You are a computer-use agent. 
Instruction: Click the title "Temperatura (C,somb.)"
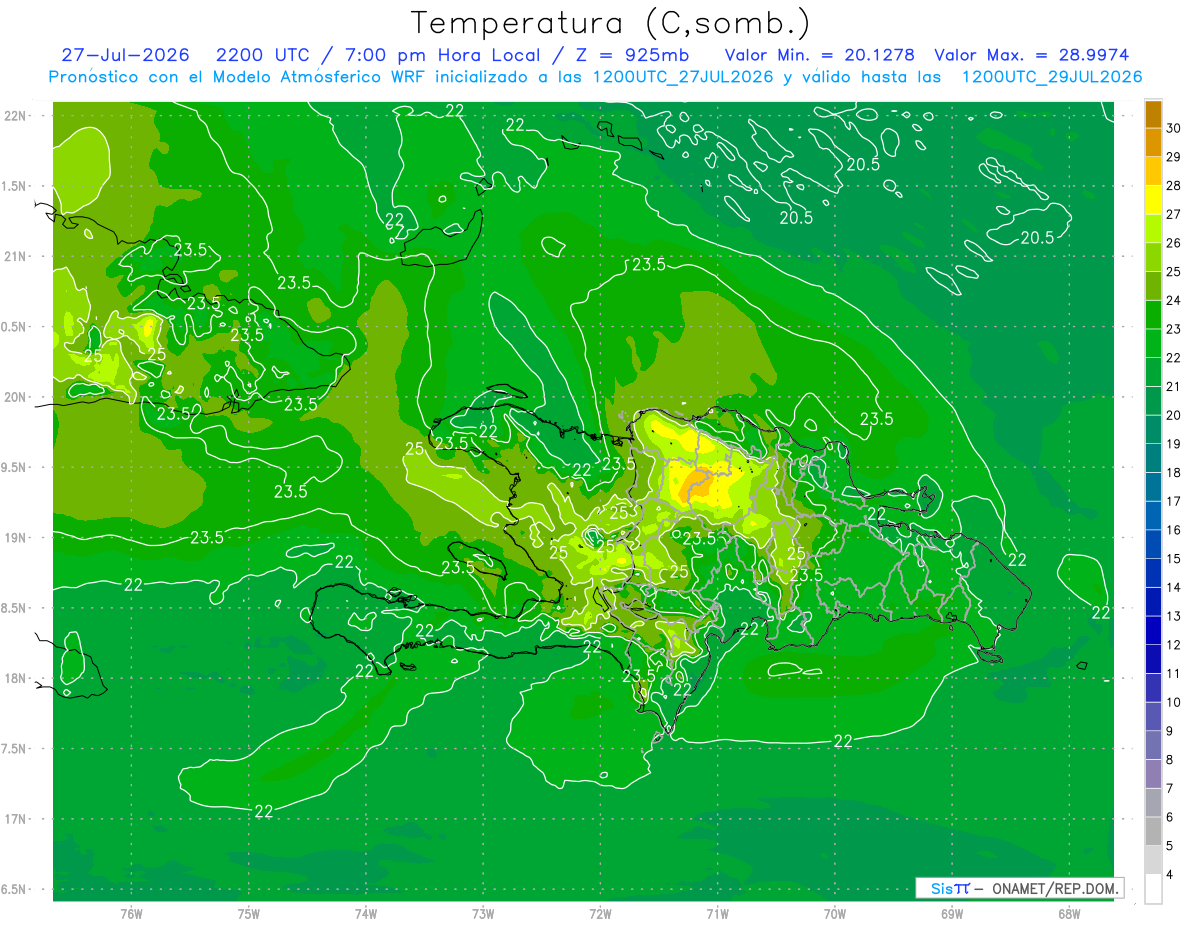coord(610,23)
